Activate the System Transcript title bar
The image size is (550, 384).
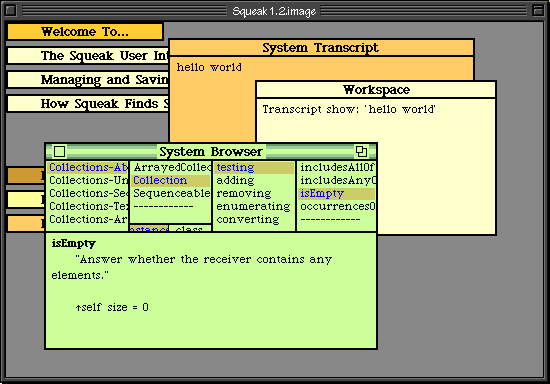(x=321, y=47)
